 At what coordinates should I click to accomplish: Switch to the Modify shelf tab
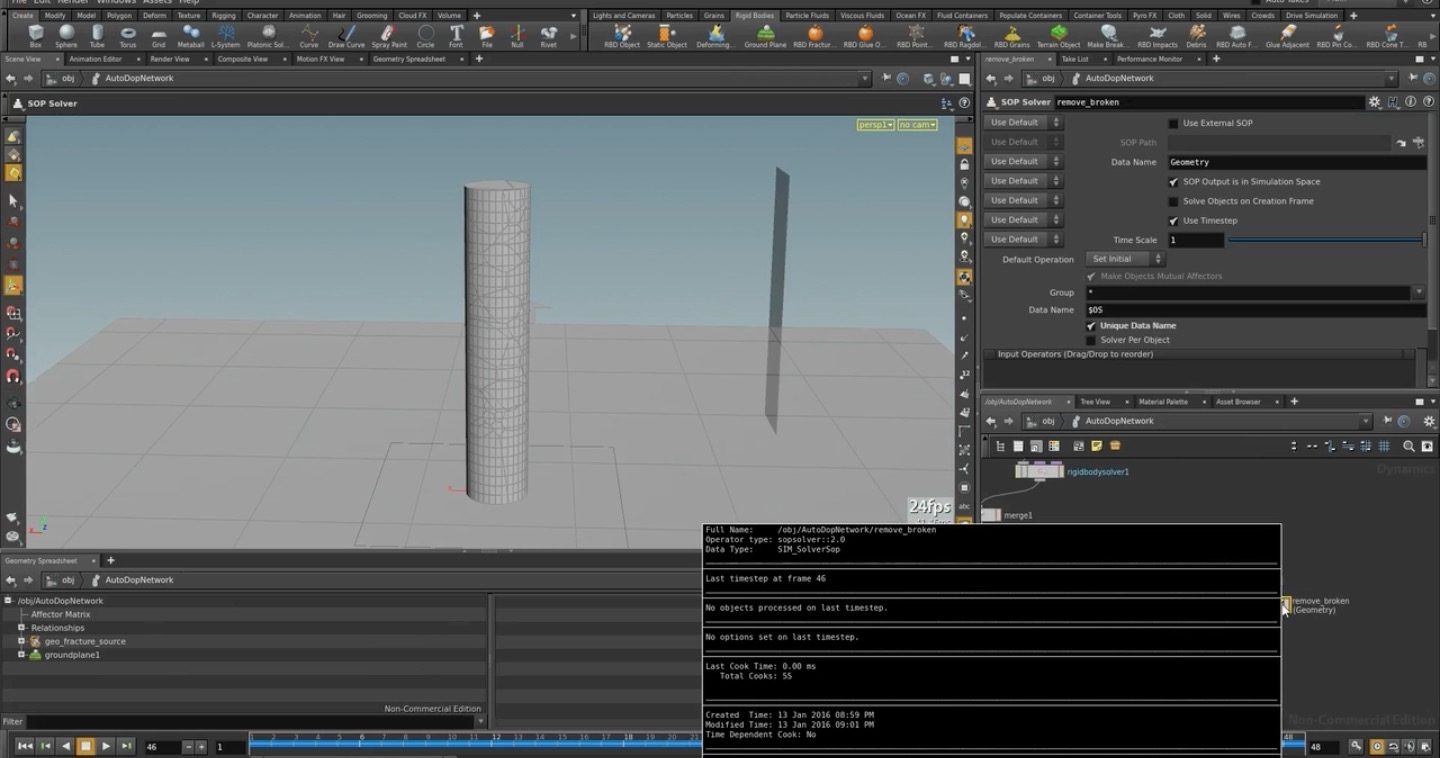55,16
